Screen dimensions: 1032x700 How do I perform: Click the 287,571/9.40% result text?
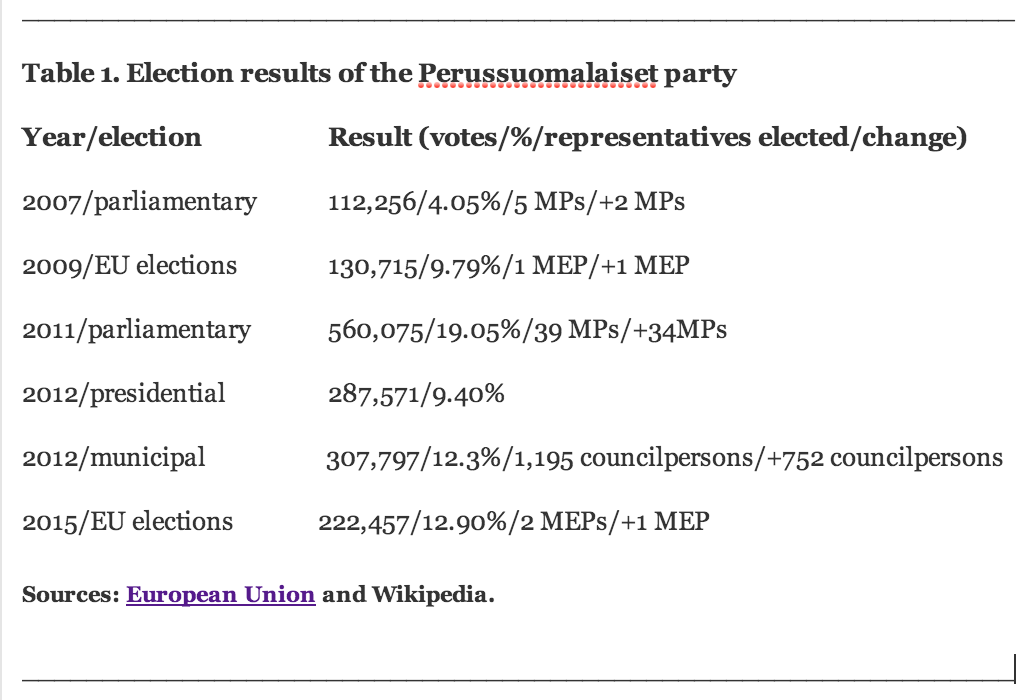pyautogui.click(x=416, y=394)
